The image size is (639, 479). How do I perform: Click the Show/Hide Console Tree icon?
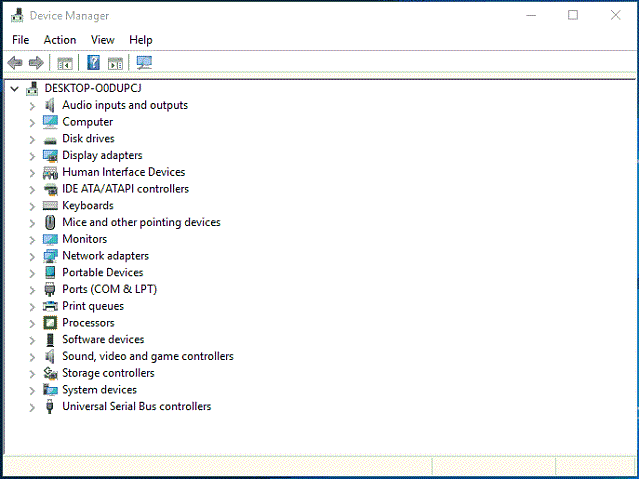pos(65,63)
